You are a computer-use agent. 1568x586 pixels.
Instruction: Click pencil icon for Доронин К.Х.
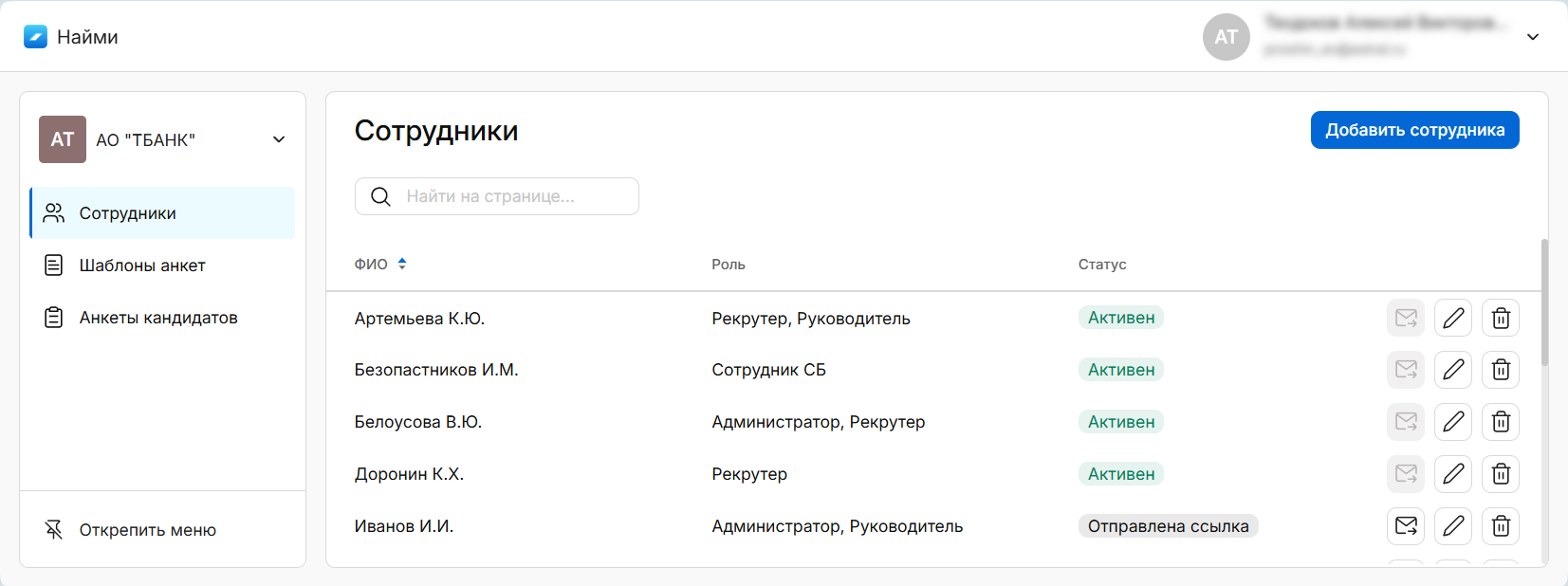pos(1452,474)
